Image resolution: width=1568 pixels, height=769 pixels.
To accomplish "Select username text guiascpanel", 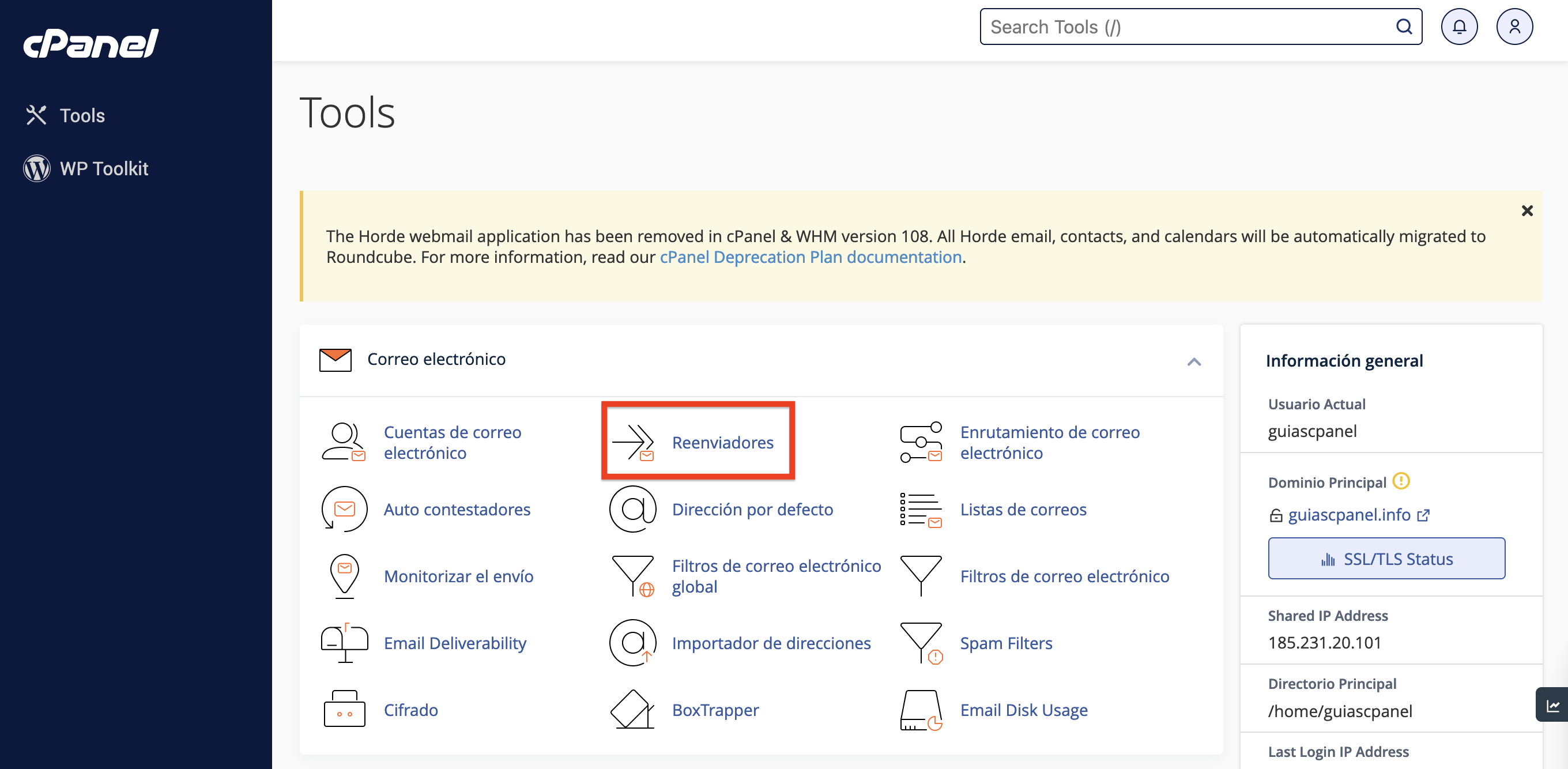I will tap(1311, 431).
